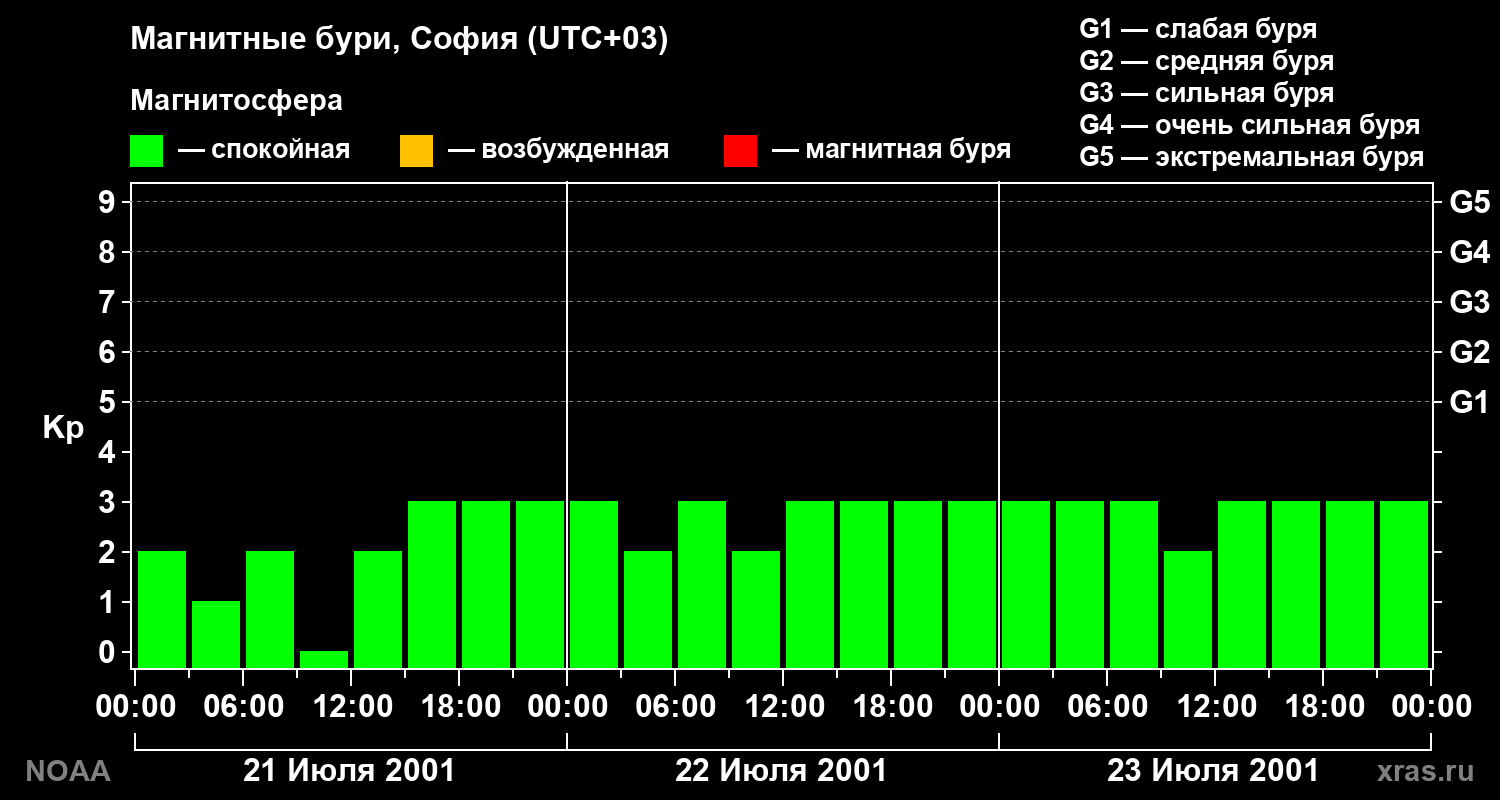Click the red магнитная буря legend swatch
1500x800 pixels.
pyautogui.click(x=740, y=151)
